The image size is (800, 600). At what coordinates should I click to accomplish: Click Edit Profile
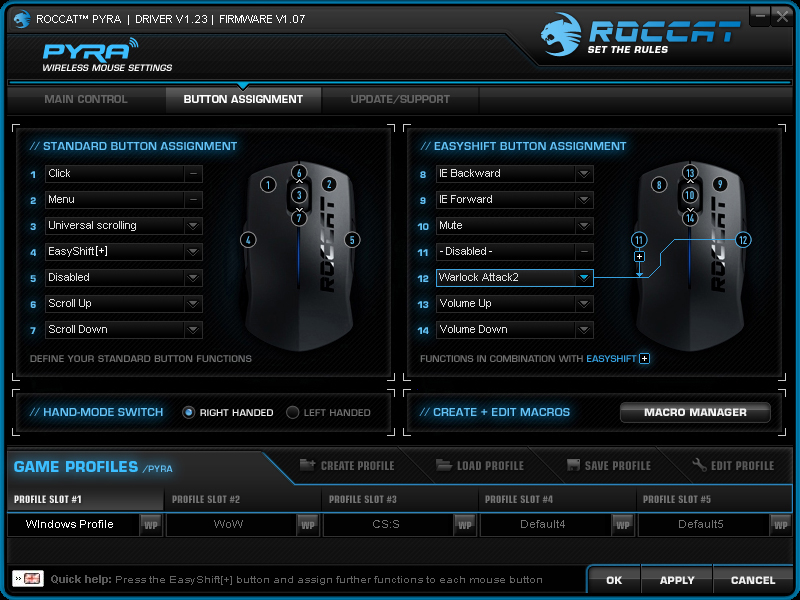click(x=733, y=465)
